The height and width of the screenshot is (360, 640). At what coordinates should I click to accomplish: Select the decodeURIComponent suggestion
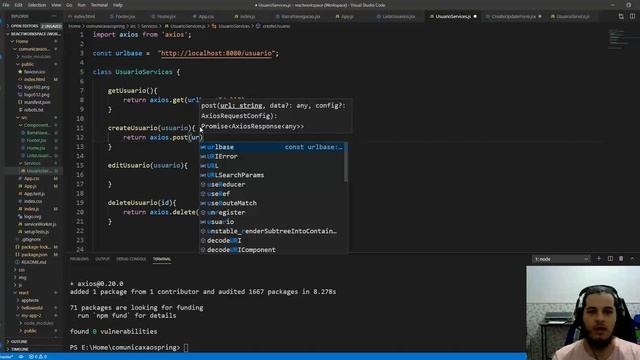point(272,250)
